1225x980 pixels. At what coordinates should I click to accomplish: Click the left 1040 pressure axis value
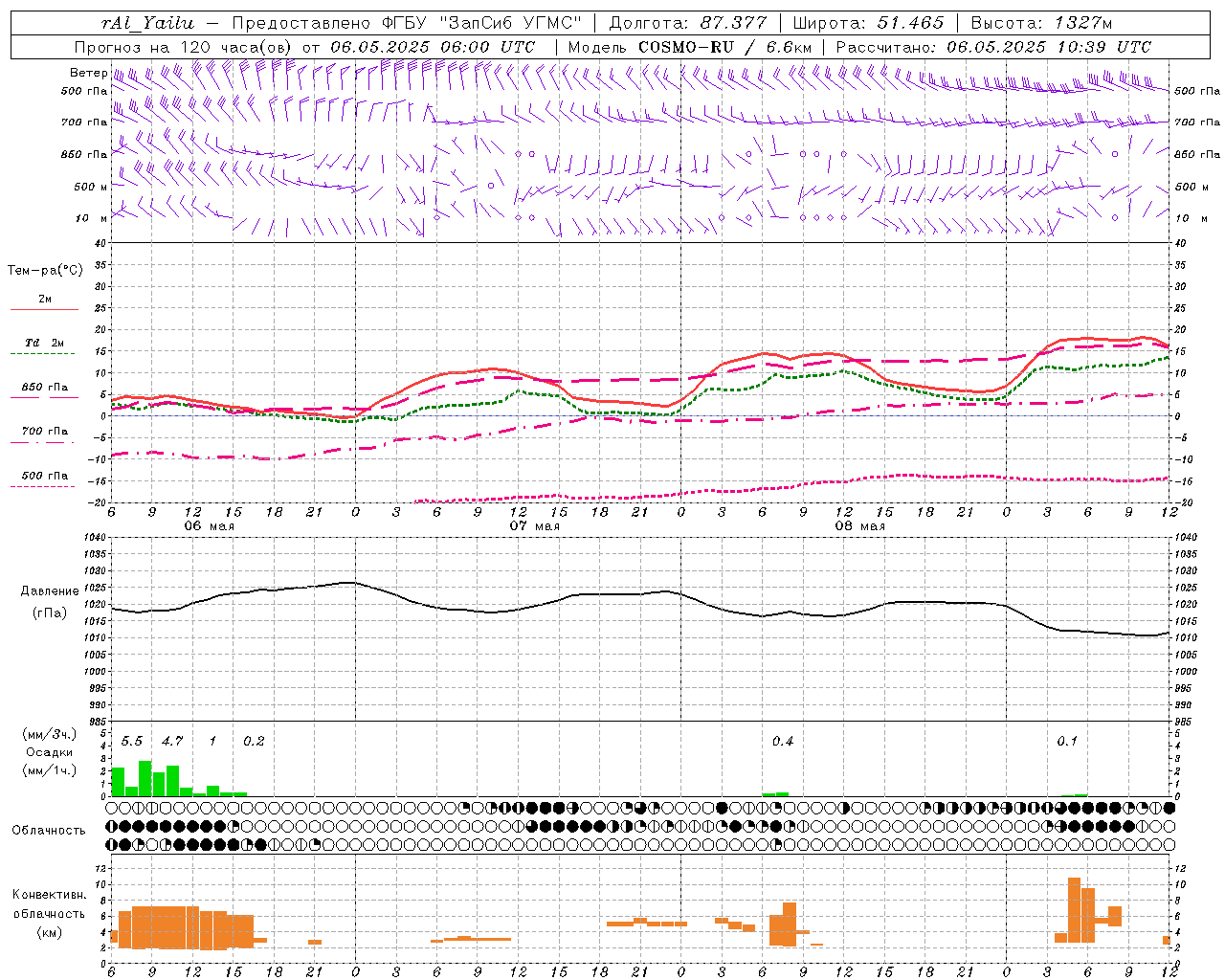tap(96, 538)
